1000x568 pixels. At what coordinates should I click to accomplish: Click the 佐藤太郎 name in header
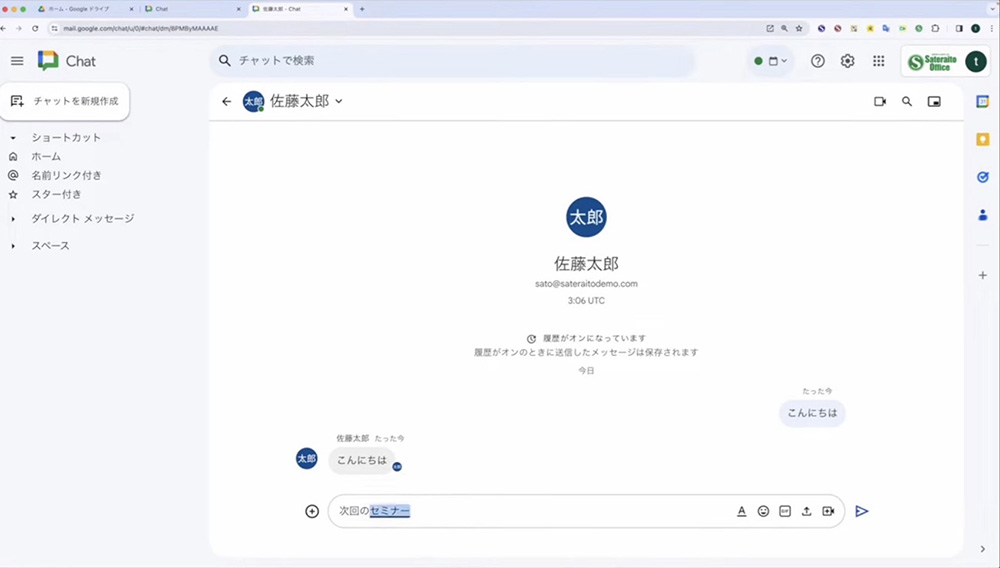[300, 101]
